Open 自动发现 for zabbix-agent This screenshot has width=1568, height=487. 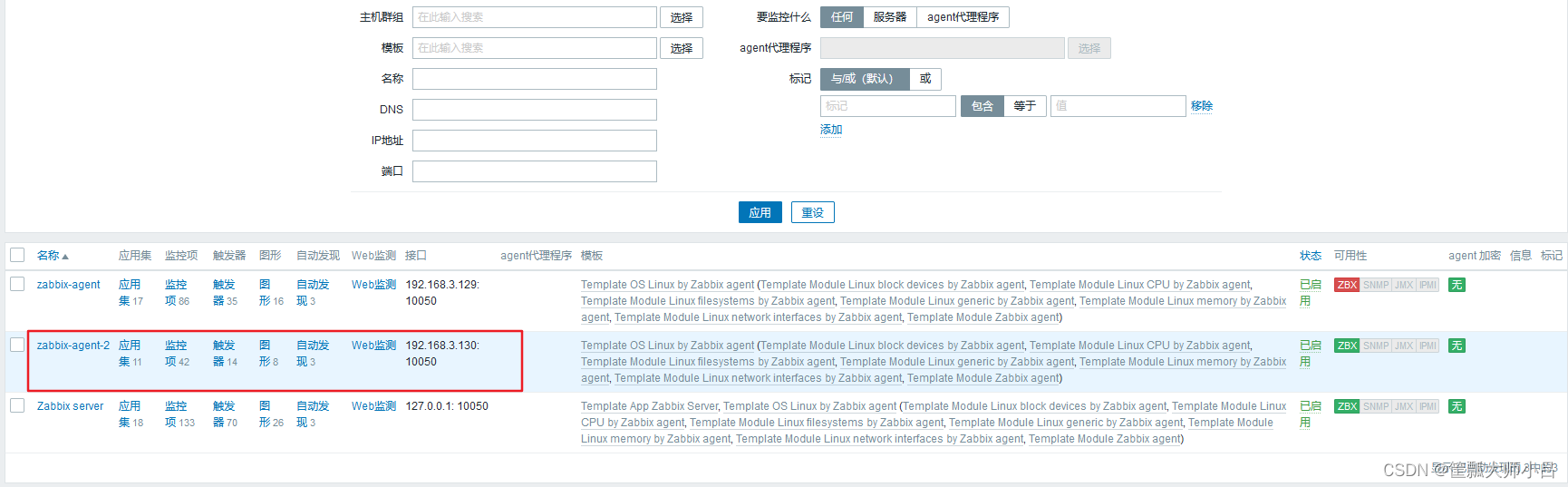pyautogui.click(x=313, y=293)
